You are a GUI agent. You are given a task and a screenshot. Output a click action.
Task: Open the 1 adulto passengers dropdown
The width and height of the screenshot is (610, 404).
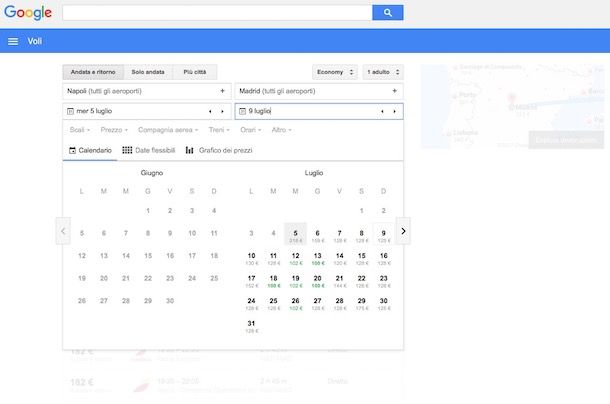point(383,72)
